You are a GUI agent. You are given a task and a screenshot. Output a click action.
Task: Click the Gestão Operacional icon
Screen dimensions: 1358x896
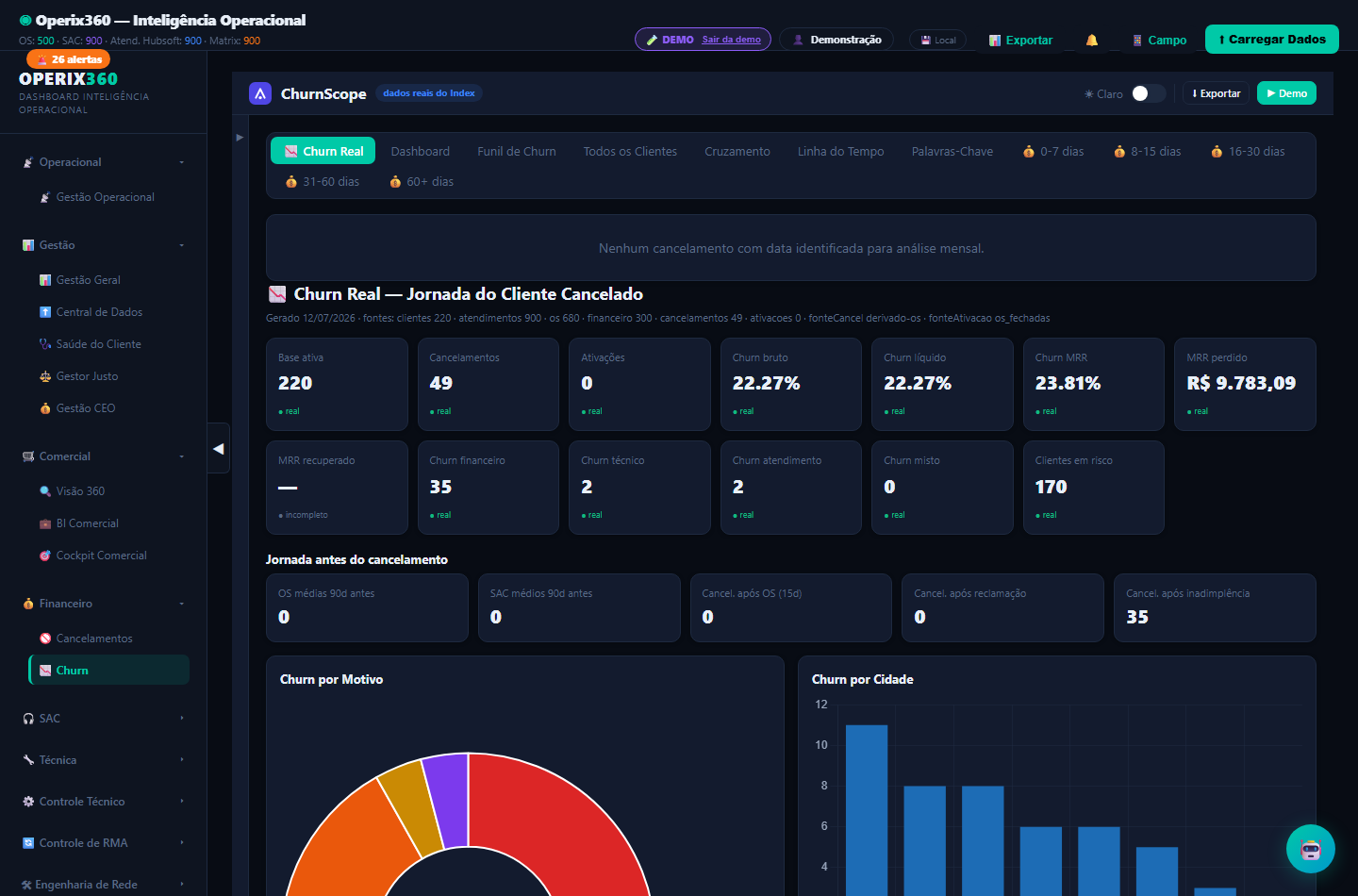(x=45, y=197)
